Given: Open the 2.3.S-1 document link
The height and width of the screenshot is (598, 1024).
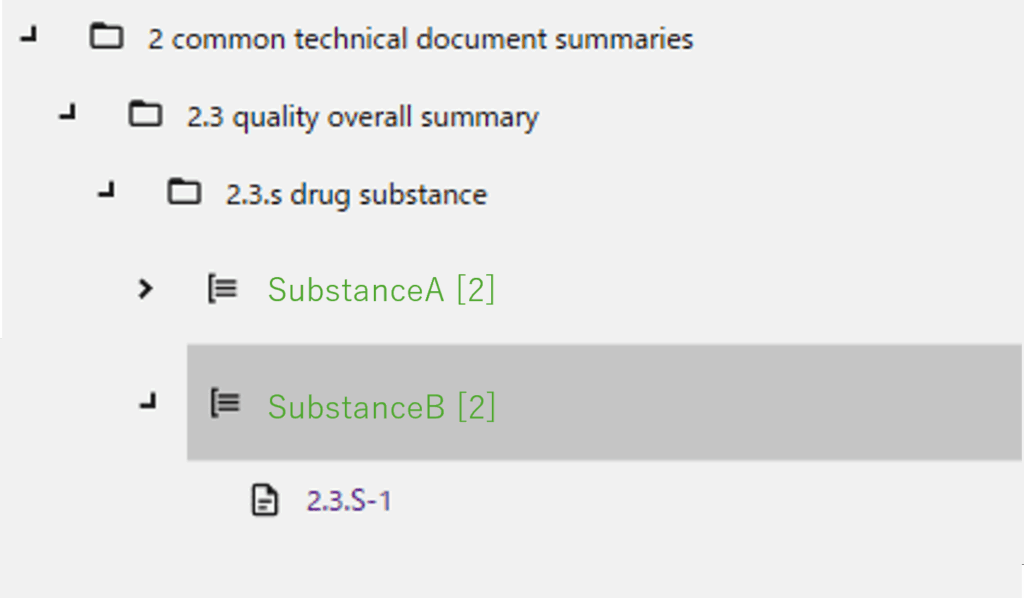Looking at the screenshot, I should pos(349,500).
